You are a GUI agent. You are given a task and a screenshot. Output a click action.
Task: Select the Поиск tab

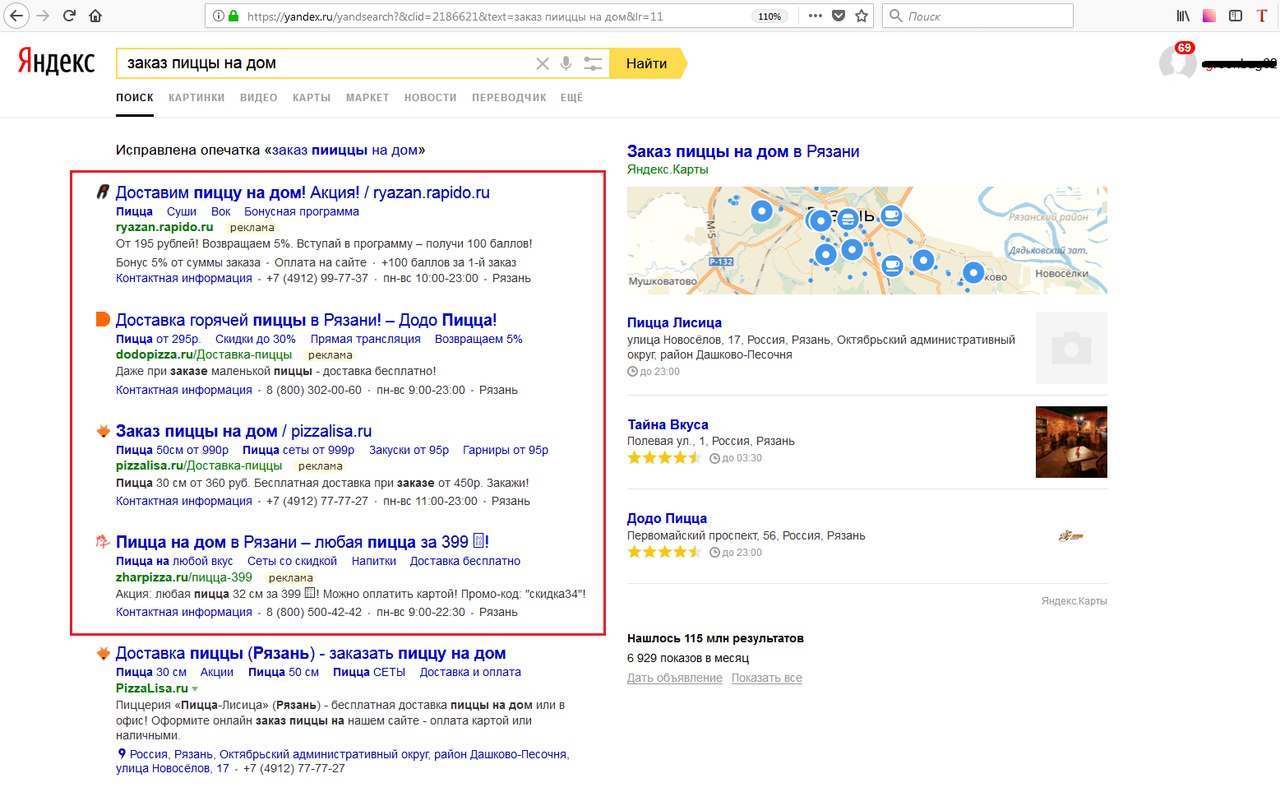(x=135, y=98)
